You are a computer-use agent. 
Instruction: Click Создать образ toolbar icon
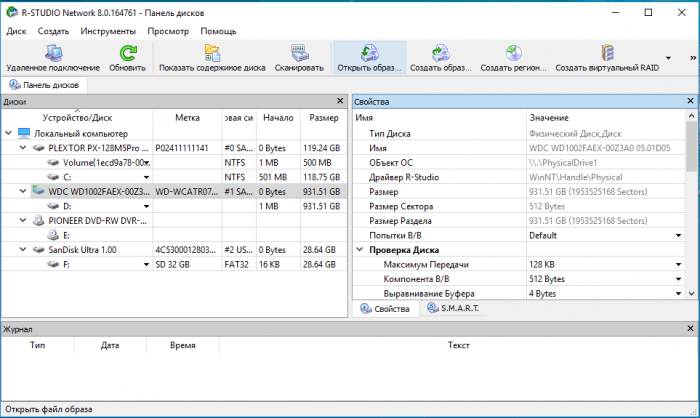coord(440,53)
